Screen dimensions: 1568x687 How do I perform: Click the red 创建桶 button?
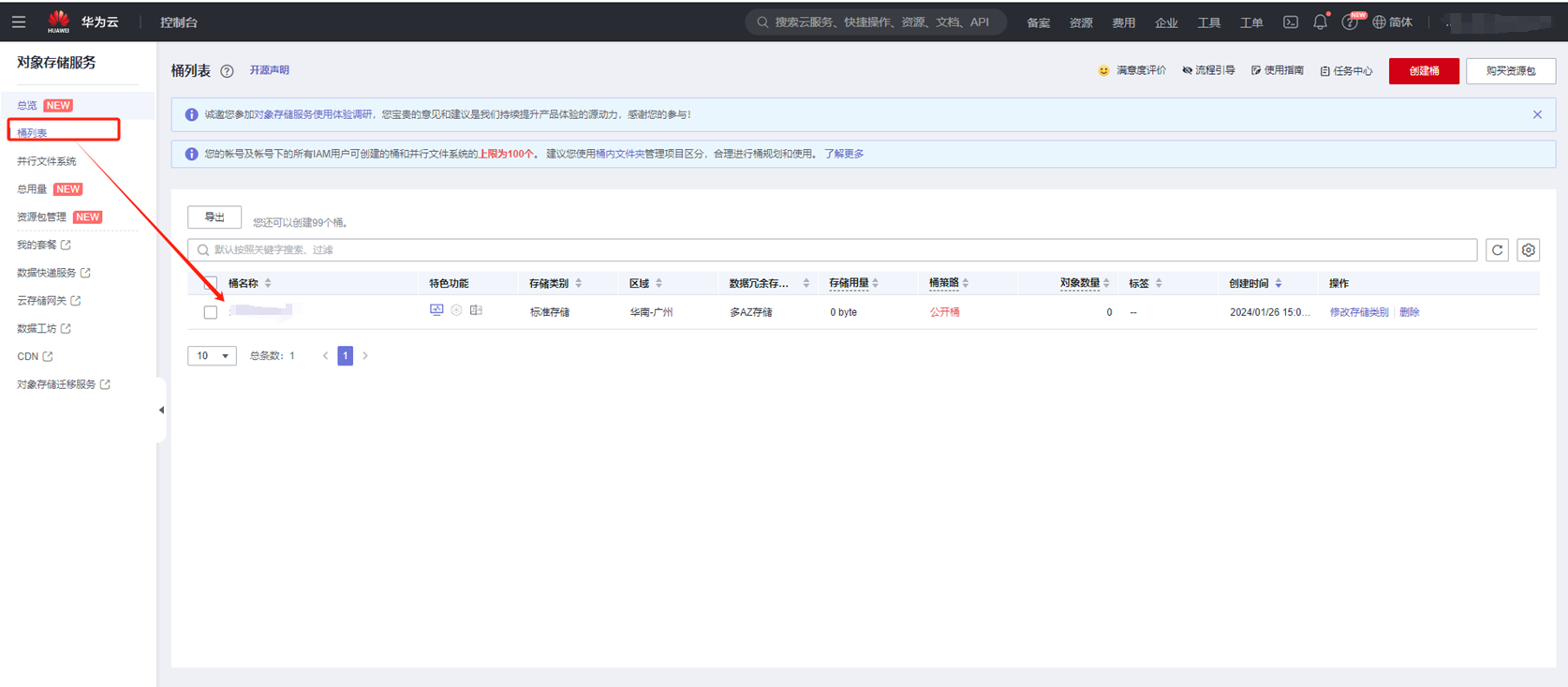pos(1423,71)
